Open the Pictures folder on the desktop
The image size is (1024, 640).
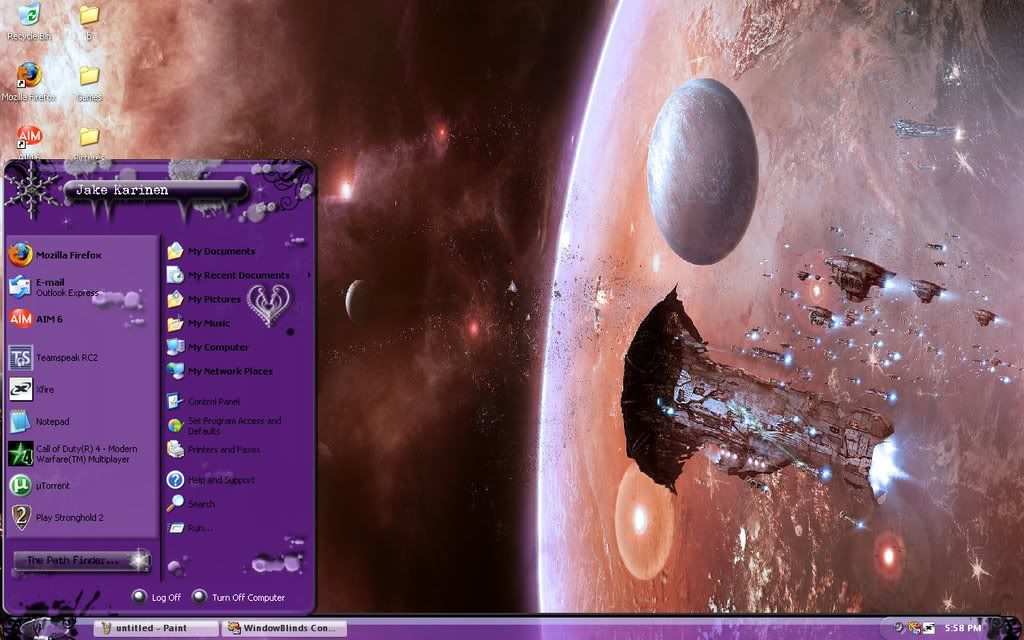[x=89, y=142]
